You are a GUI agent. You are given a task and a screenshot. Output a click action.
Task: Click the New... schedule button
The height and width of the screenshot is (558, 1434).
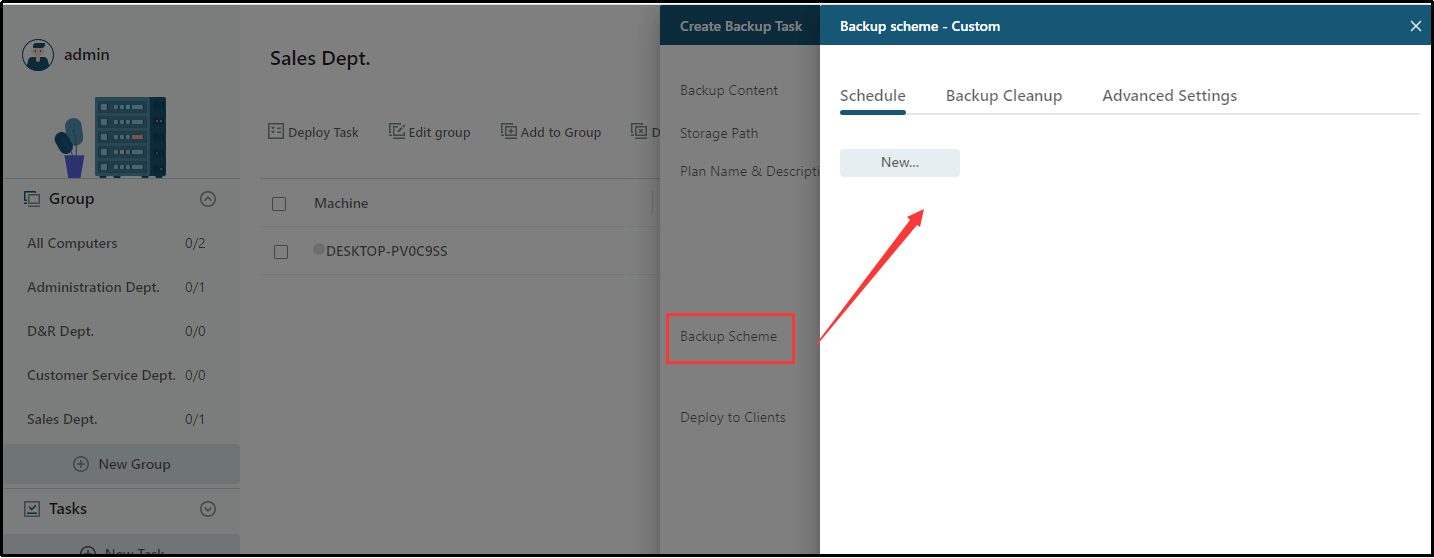(899, 162)
